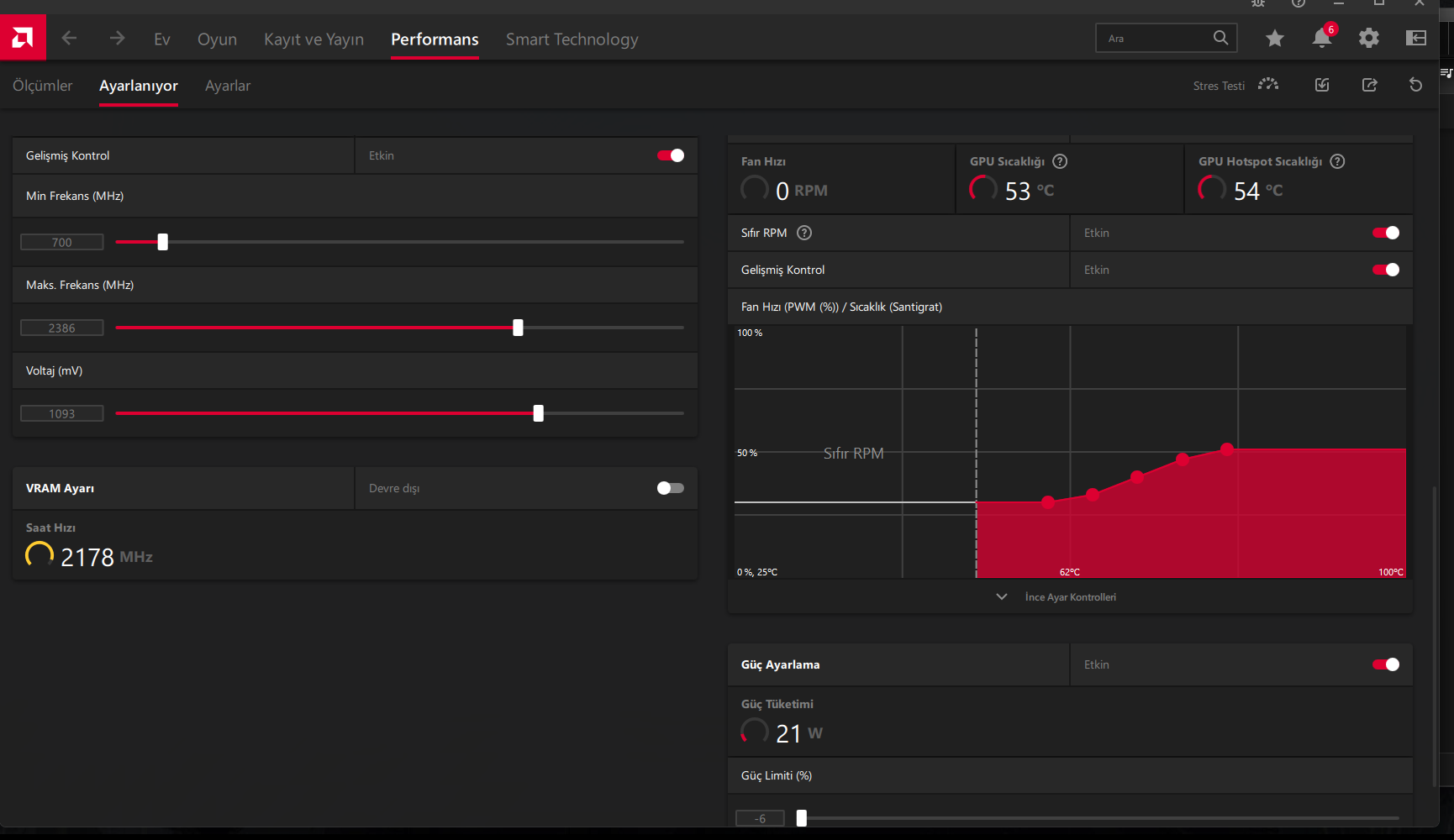Switch to the Ölçümler subtab
1454x840 pixels.
42,86
